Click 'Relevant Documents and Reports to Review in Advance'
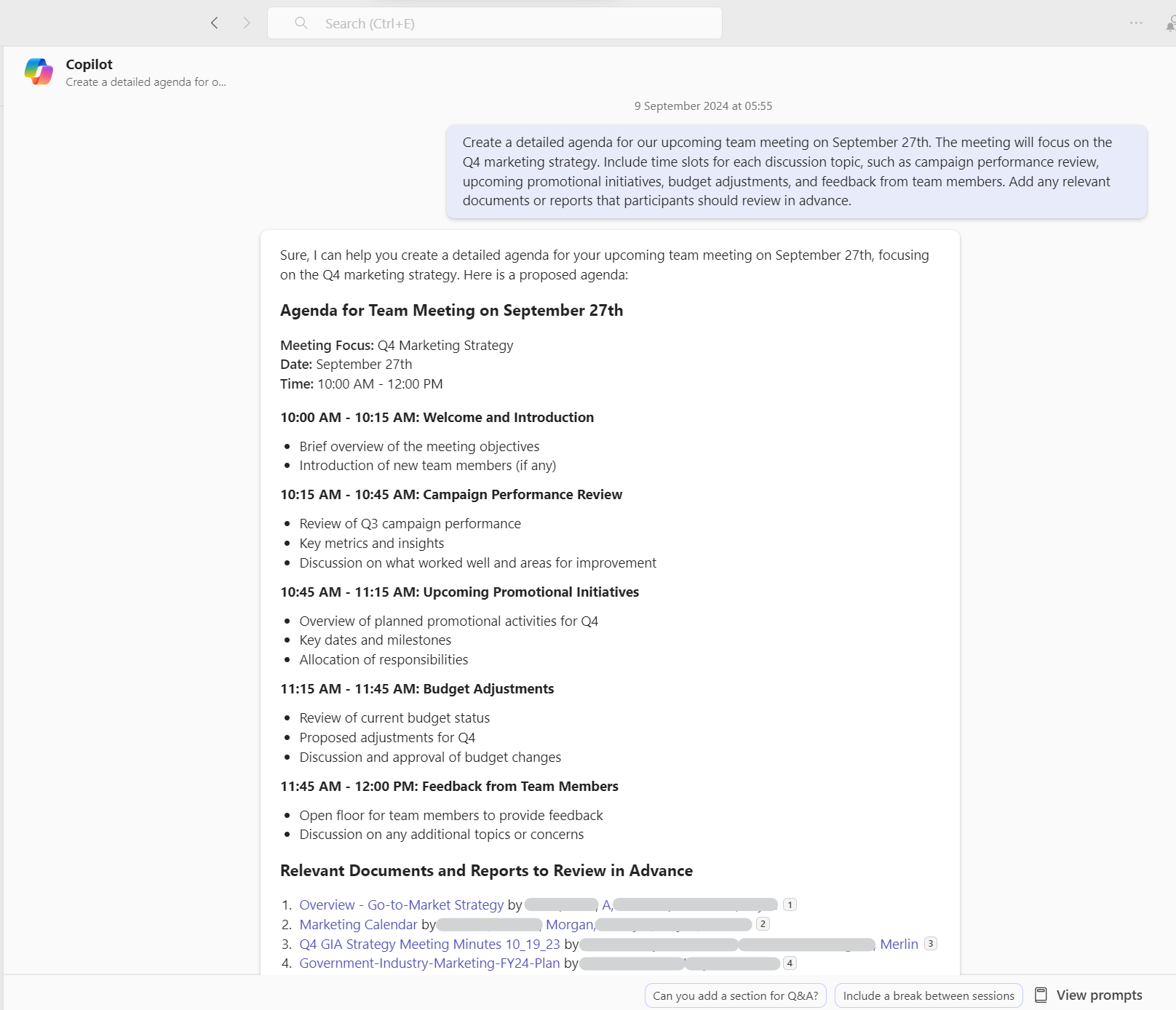The width and height of the screenshot is (1176, 1010). coord(486,871)
